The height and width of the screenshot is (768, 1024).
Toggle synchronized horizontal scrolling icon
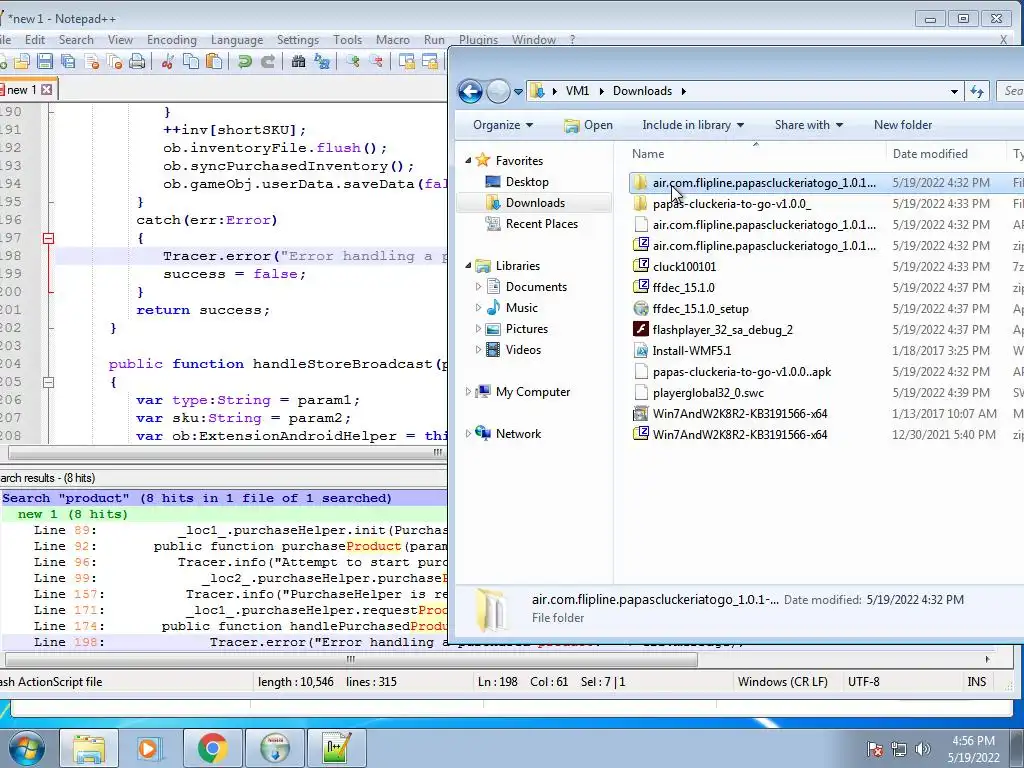pos(430,62)
